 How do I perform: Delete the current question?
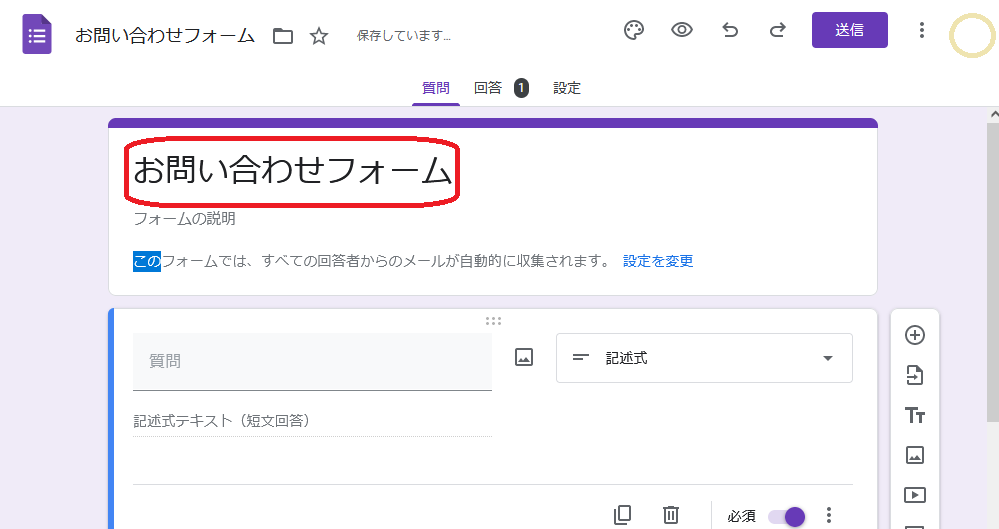pos(670,515)
